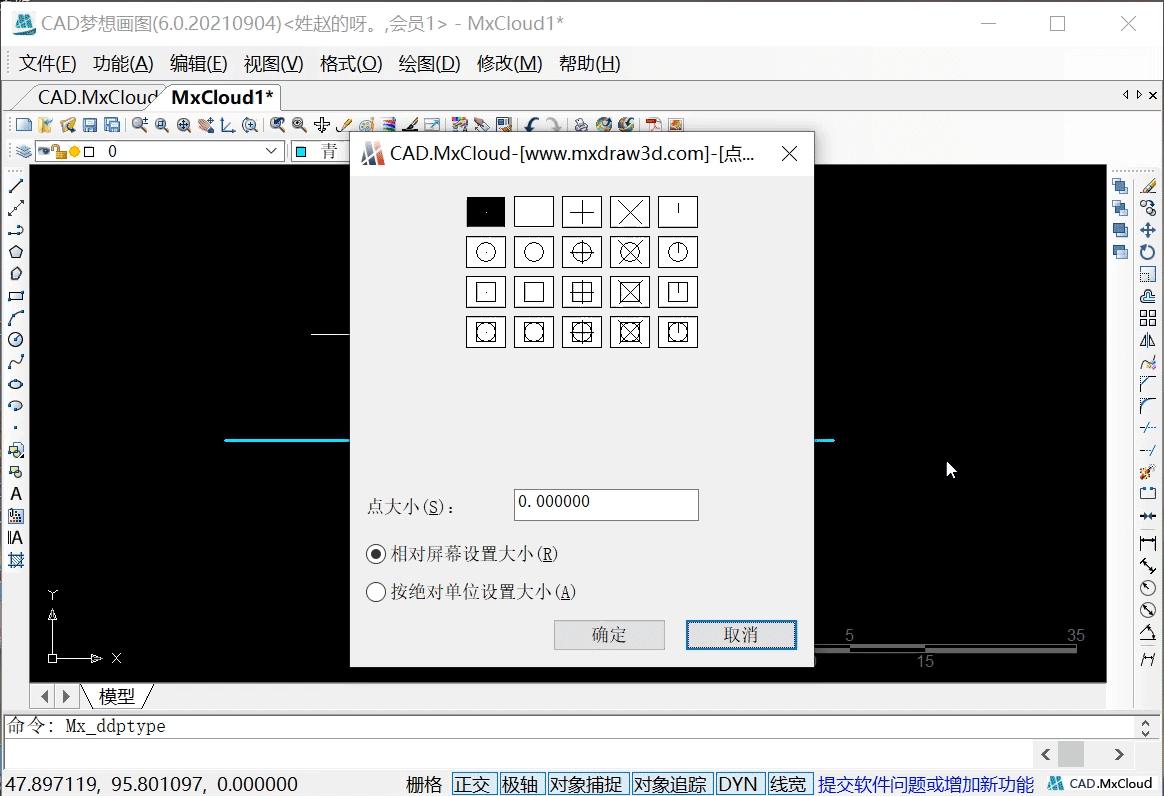Image resolution: width=1164 pixels, height=796 pixels.
Task: Open the layer selection dropdown showing 0
Action: click(x=272, y=150)
